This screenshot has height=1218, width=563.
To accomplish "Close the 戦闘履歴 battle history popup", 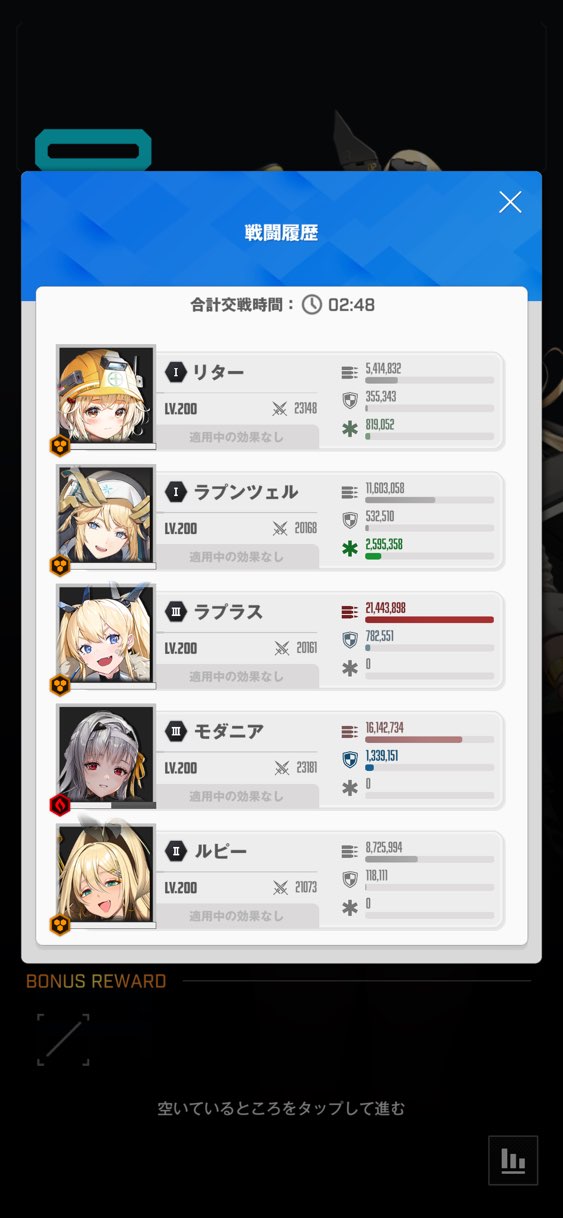I will (x=510, y=202).
